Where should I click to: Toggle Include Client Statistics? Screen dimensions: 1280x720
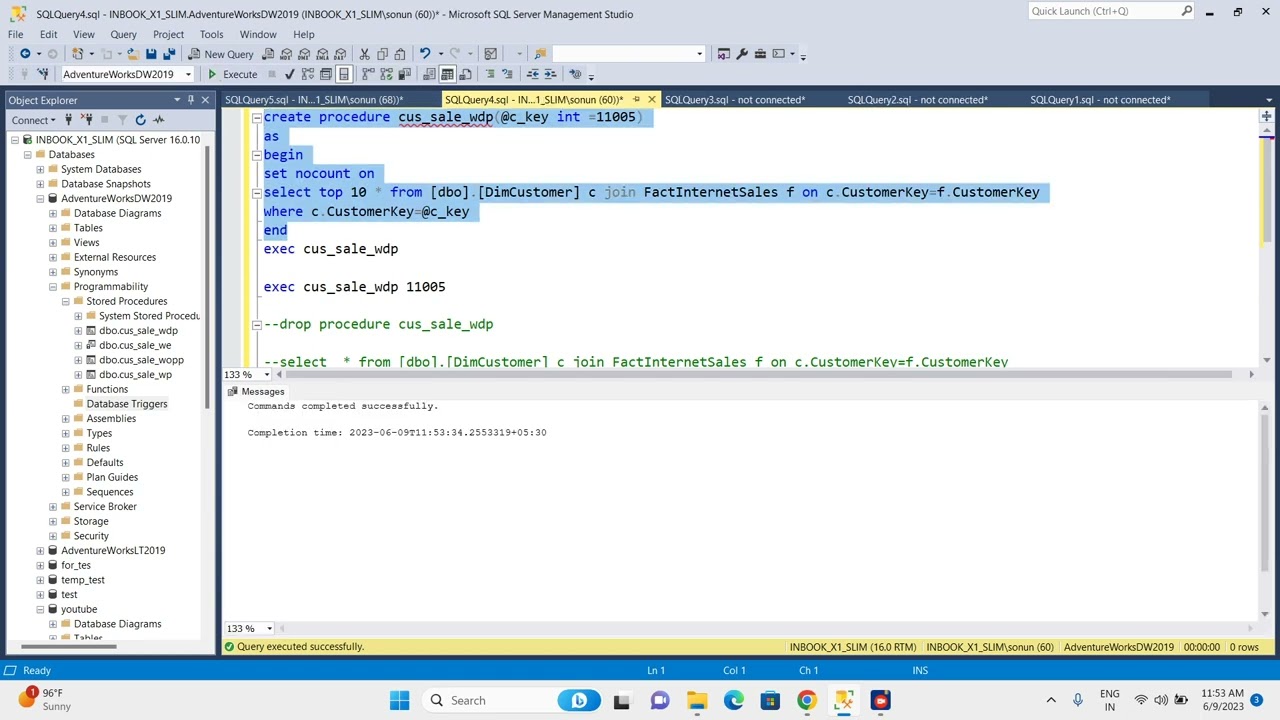tap(405, 74)
